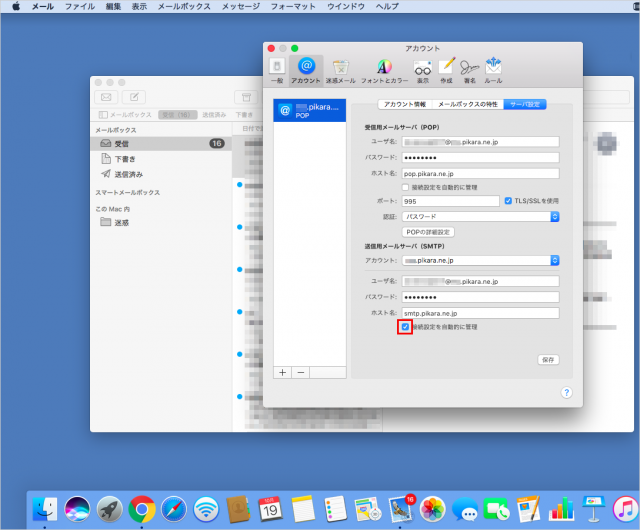Click POP パスワード field
This screenshot has width=640, height=530.
tap(480, 158)
